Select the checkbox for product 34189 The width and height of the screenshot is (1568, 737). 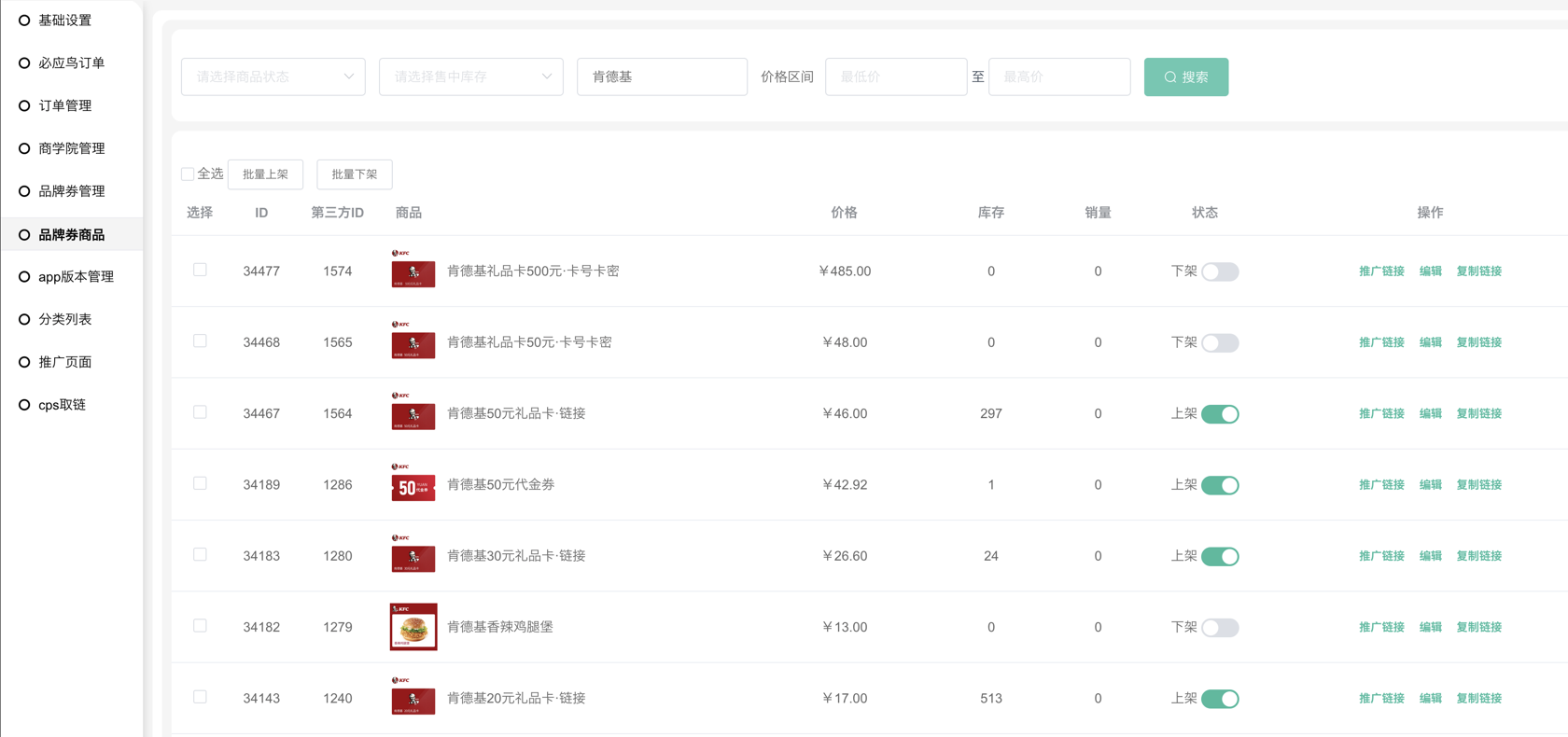[200, 483]
